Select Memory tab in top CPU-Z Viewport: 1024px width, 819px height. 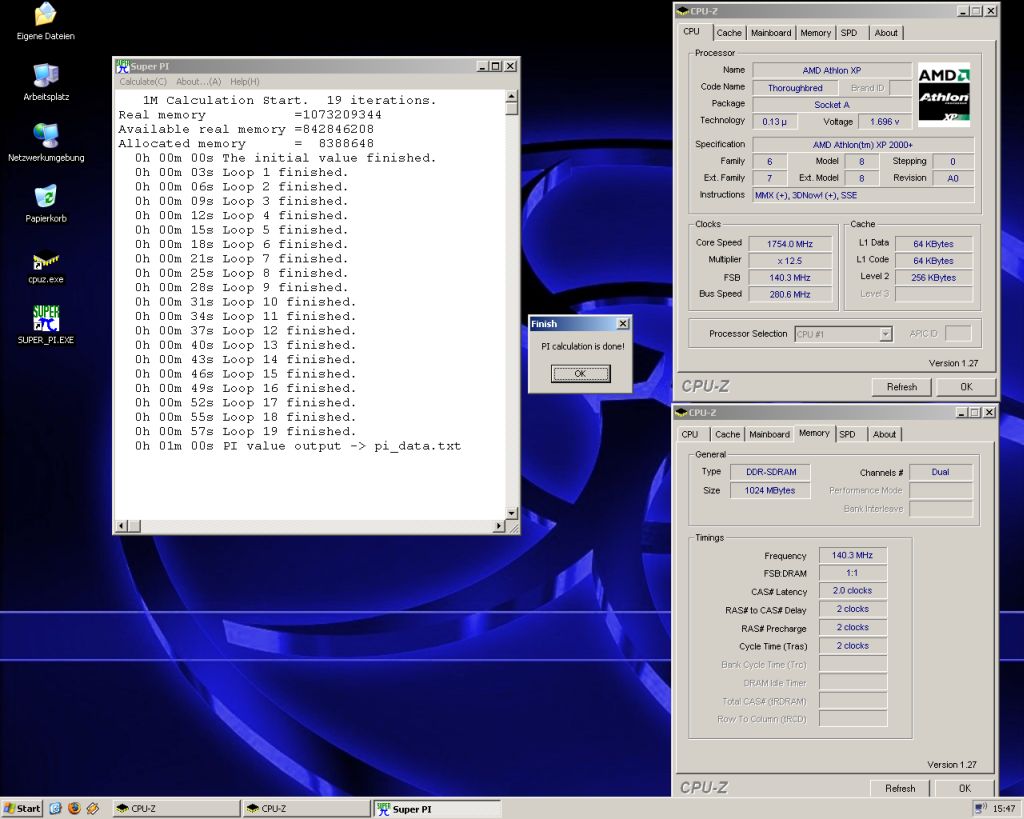(816, 33)
